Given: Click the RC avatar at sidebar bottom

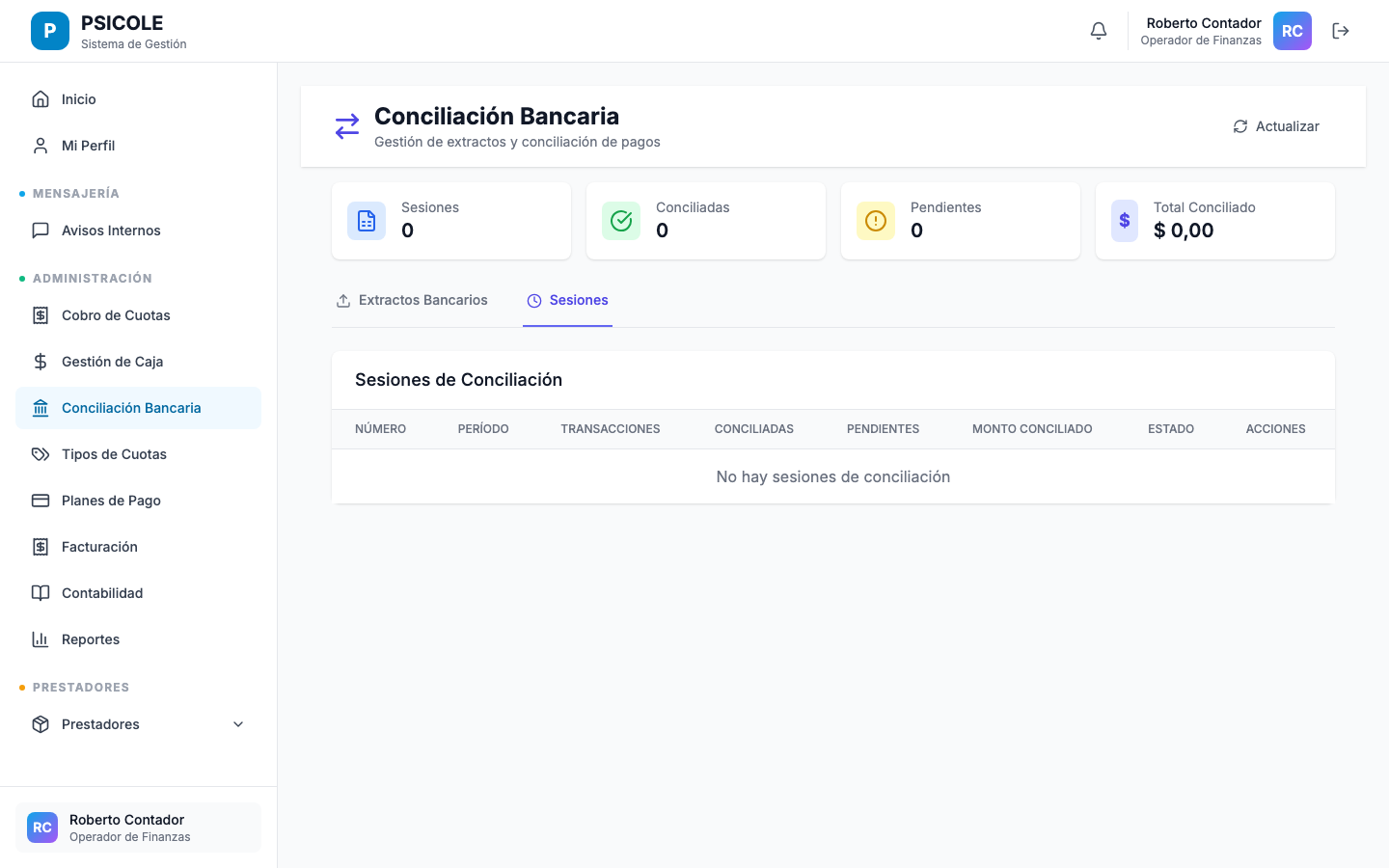Looking at the screenshot, I should click(42, 827).
